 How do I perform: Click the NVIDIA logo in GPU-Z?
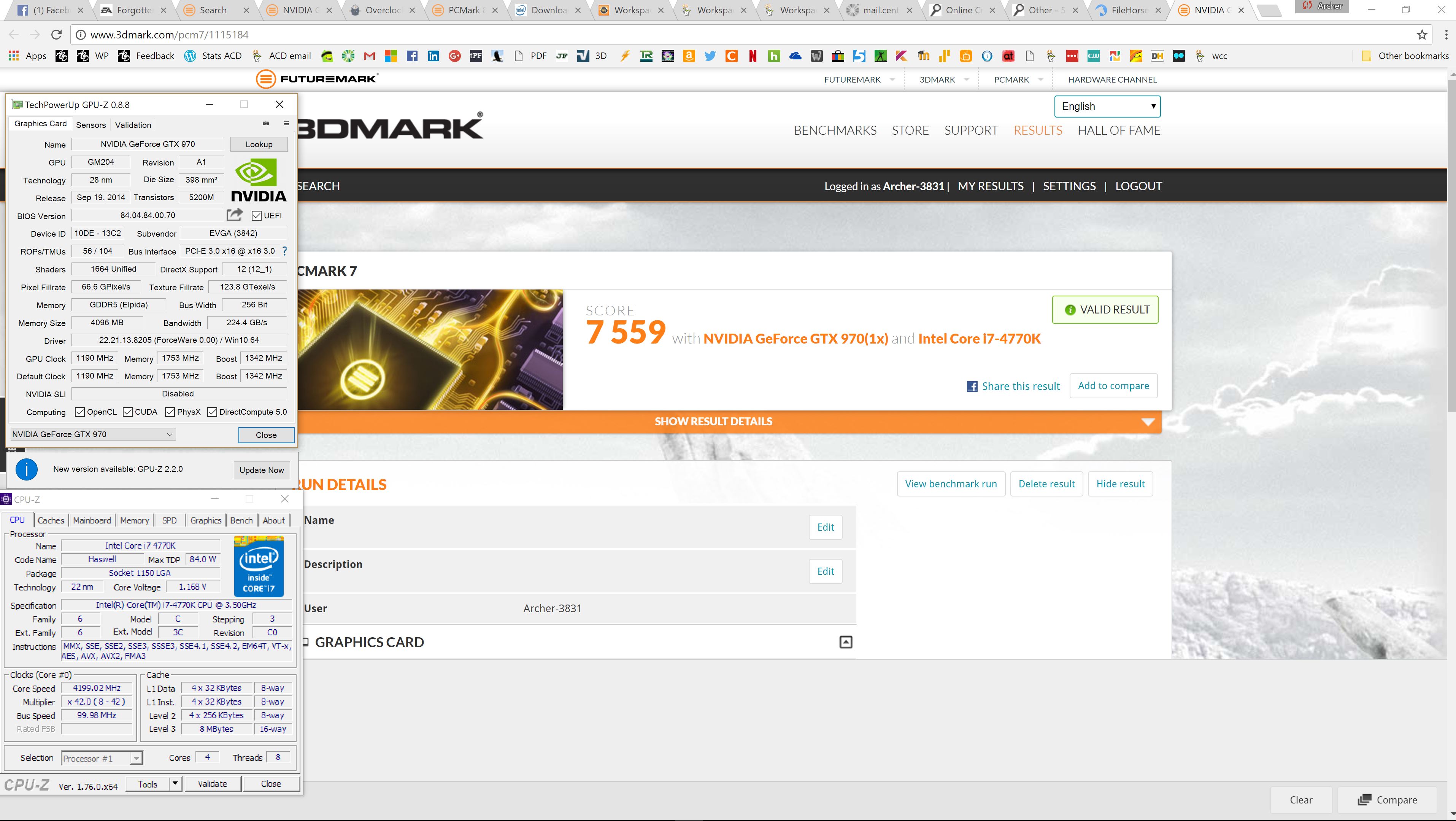click(259, 180)
